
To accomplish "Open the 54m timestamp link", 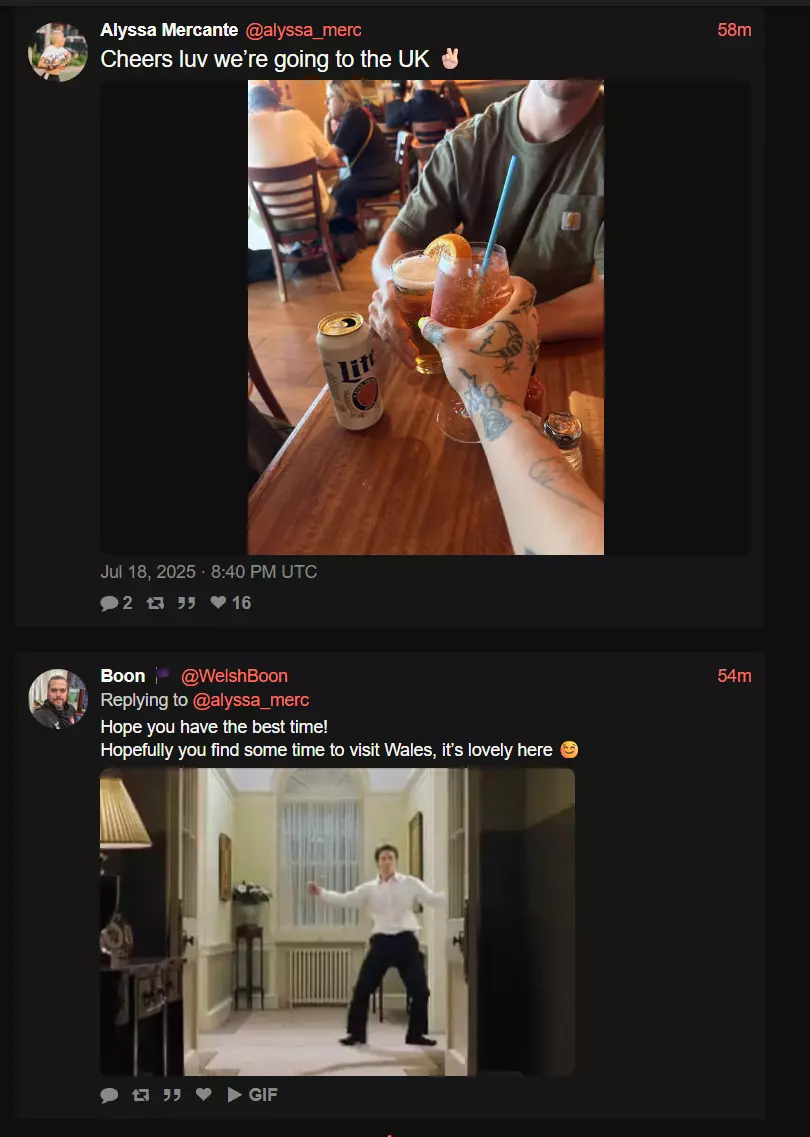I will tap(734, 676).
